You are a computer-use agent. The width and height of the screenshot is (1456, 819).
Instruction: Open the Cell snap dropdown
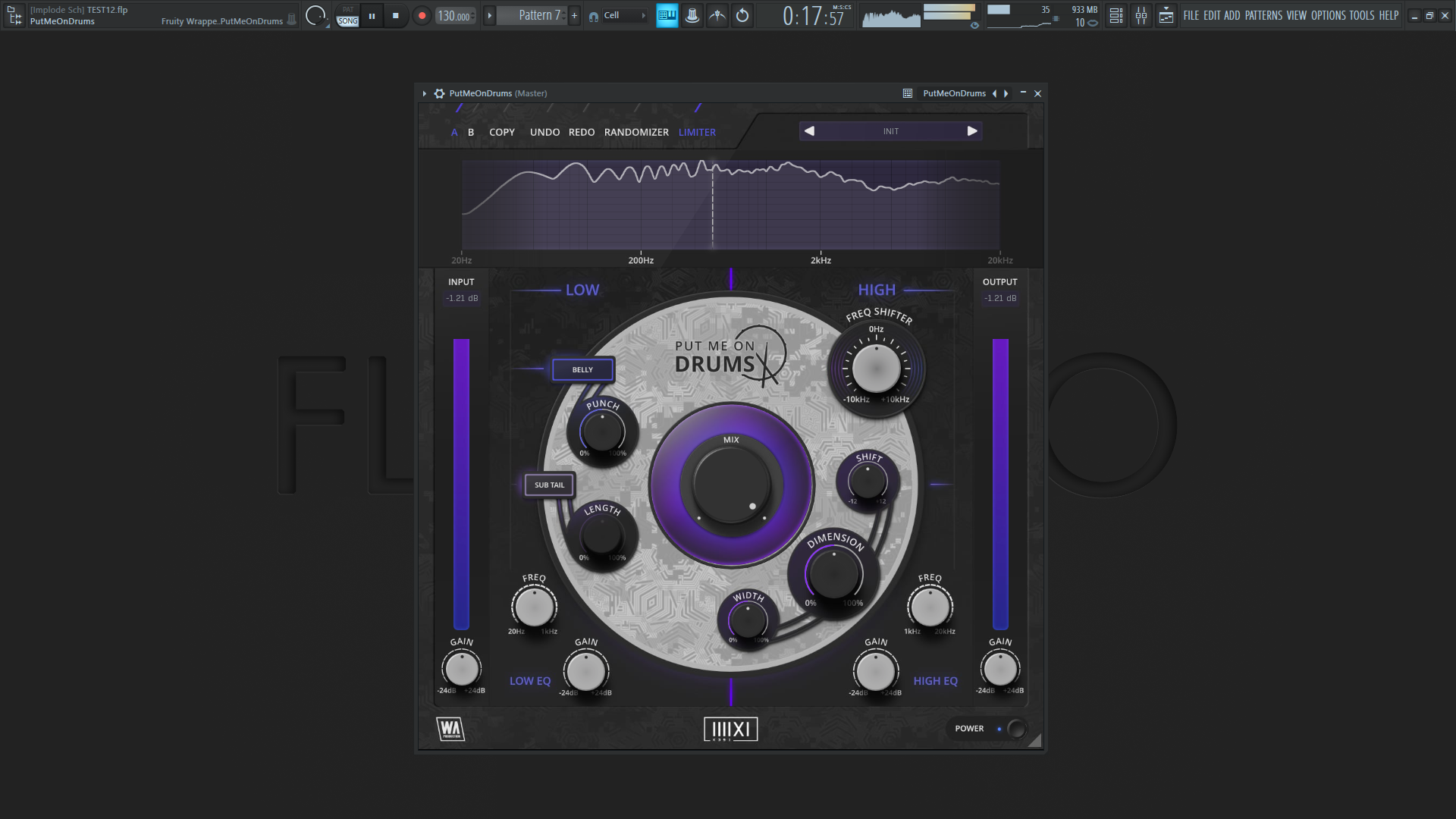pyautogui.click(x=623, y=15)
